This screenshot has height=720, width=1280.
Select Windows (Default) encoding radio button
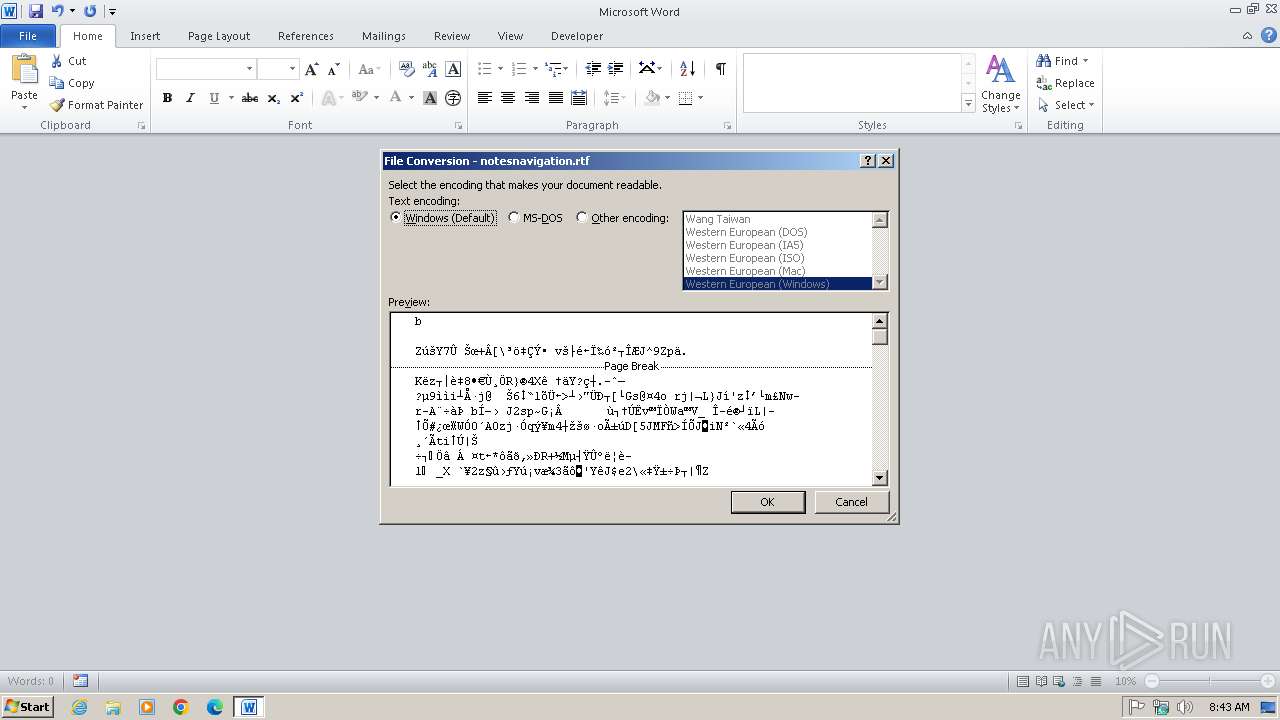pos(396,217)
